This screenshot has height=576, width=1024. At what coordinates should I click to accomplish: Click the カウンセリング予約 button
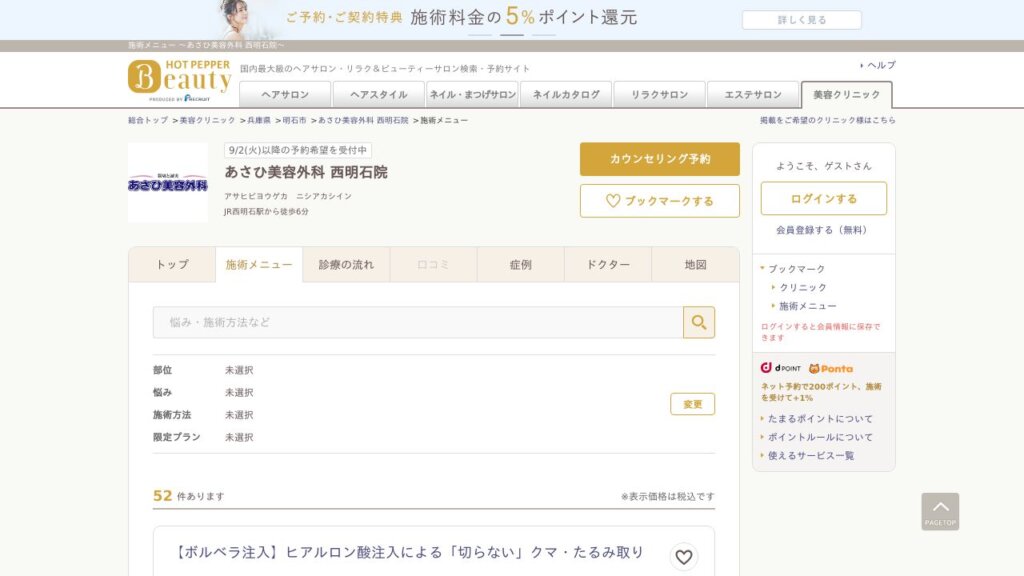[660, 159]
